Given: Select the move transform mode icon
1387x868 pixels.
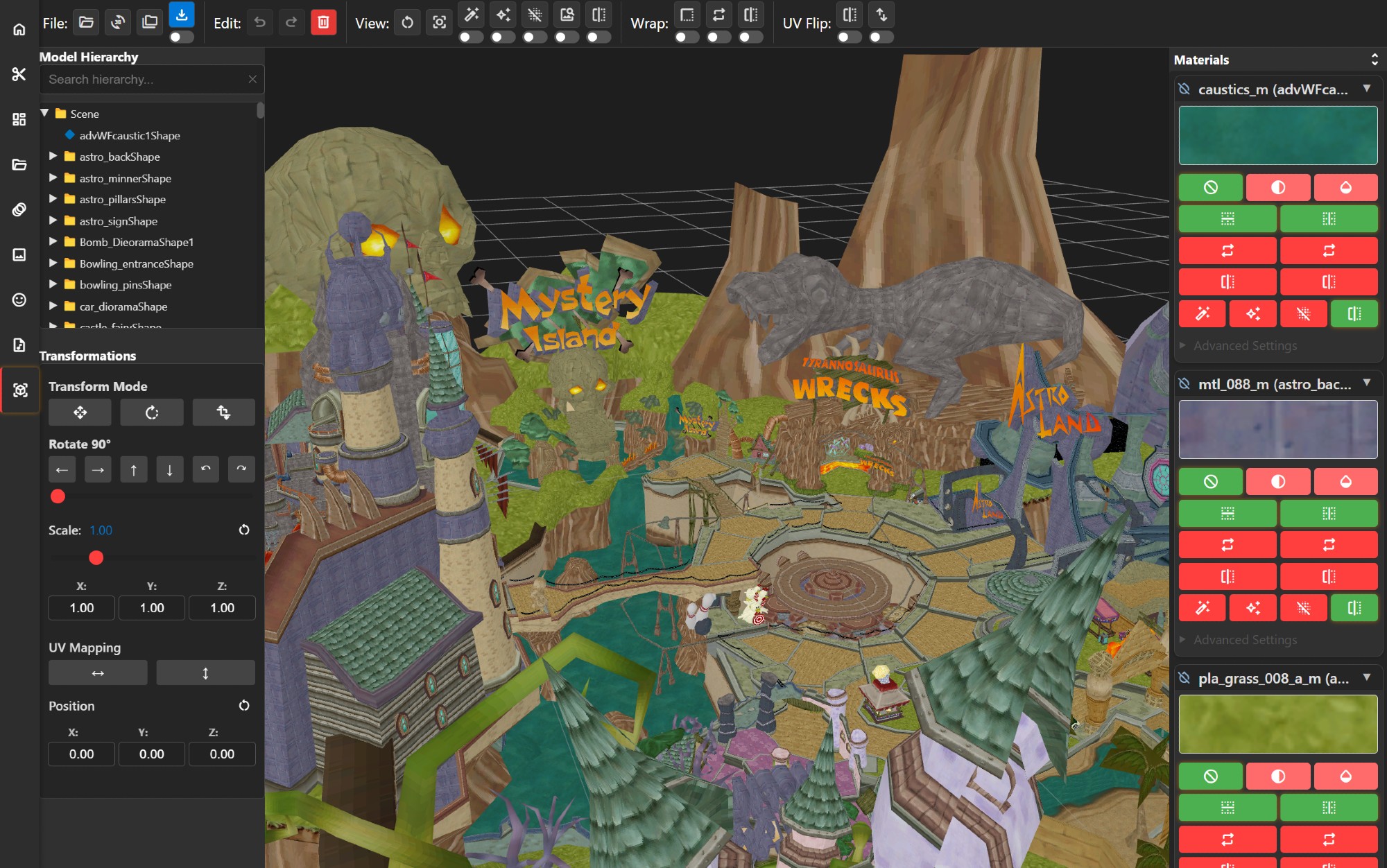Looking at the screenshot, I should click(80, 413).
